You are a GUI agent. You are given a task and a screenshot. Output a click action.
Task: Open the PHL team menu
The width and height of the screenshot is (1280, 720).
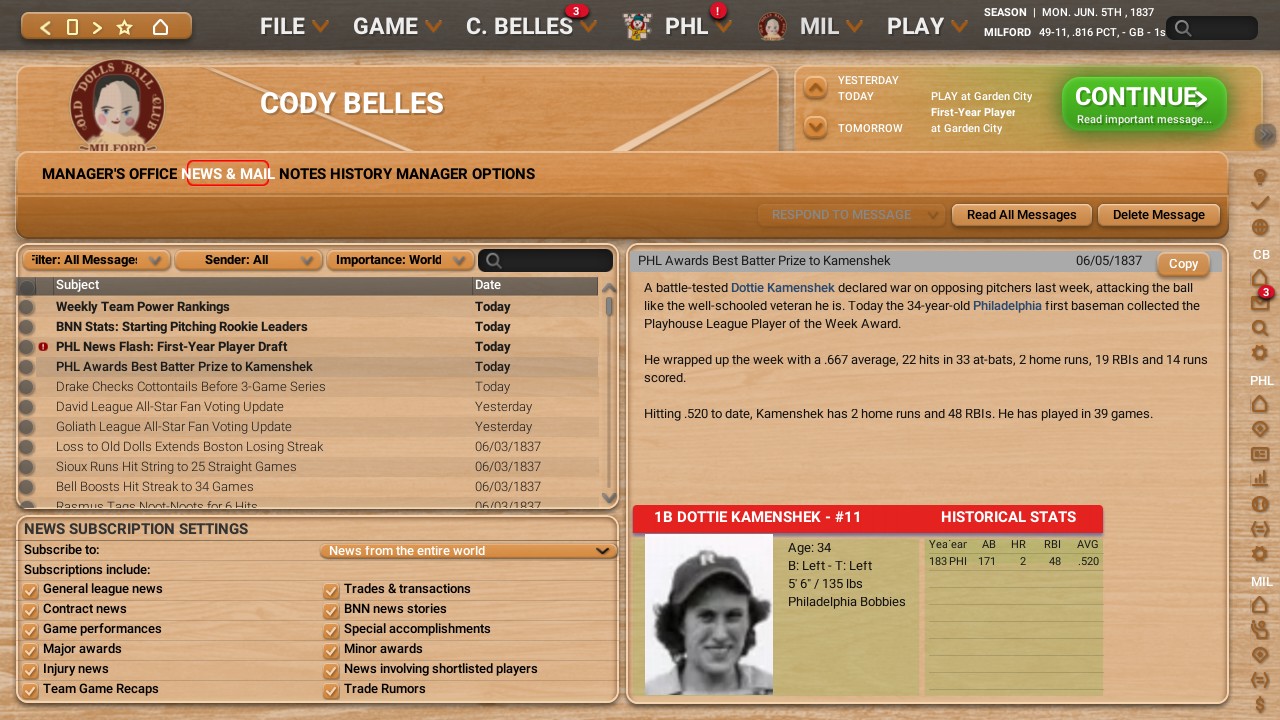click(x=698, y=26)
